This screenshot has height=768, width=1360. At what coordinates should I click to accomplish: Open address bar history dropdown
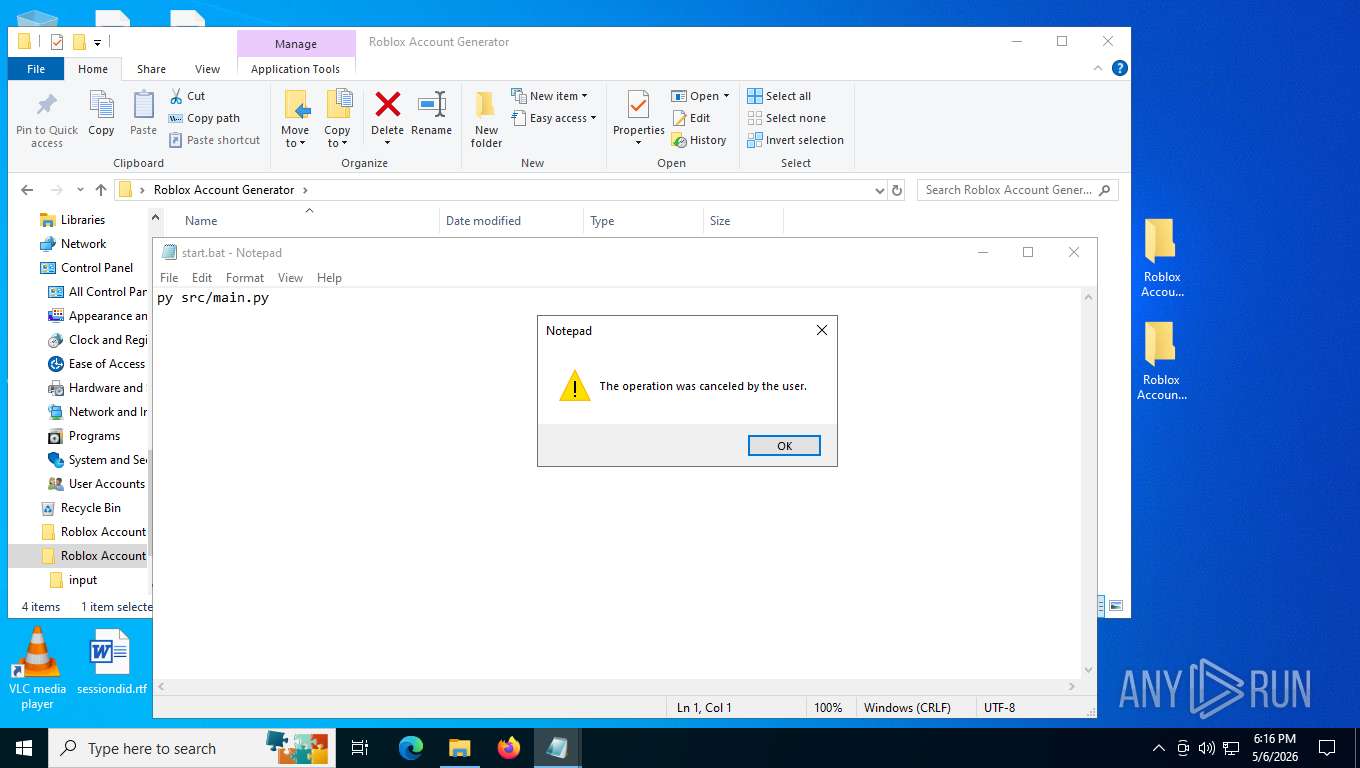pos(879,190)
